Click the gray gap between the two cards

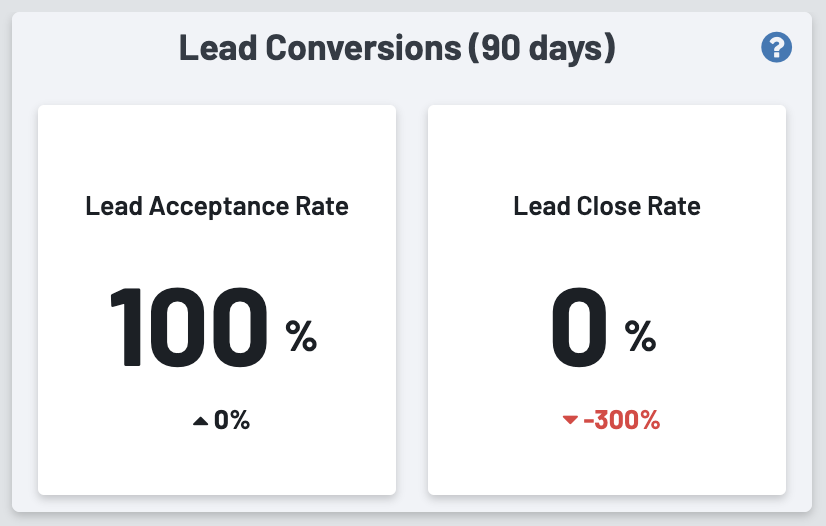tap(412, 300)
